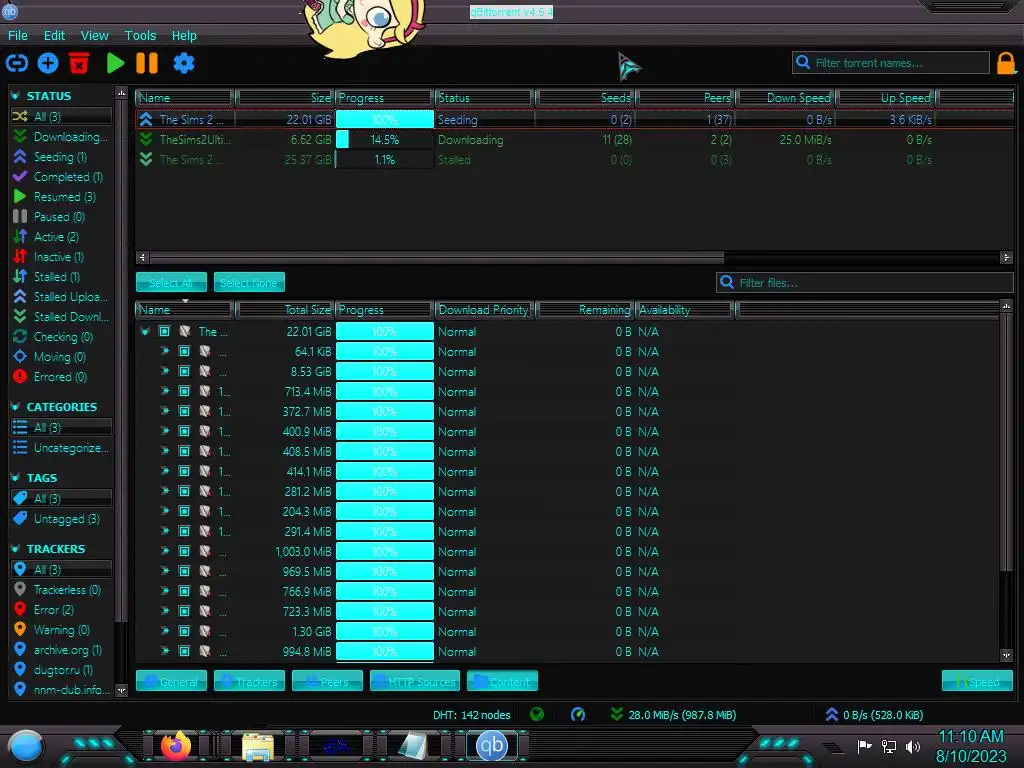Image resolution: width=1024 pixels, height=768 pixels.
Task: Toggle the checkbox of the 994.8 MiB item
Action: (185, 651)
